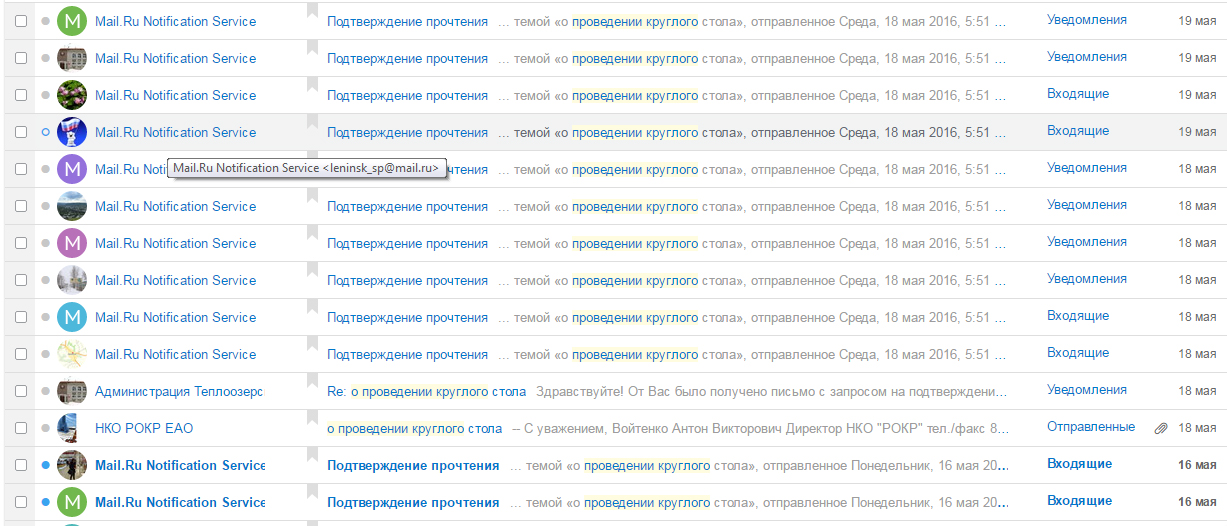Click the green M avatar of the first message
Screen dimensions: 1227x526
(72, 21)
